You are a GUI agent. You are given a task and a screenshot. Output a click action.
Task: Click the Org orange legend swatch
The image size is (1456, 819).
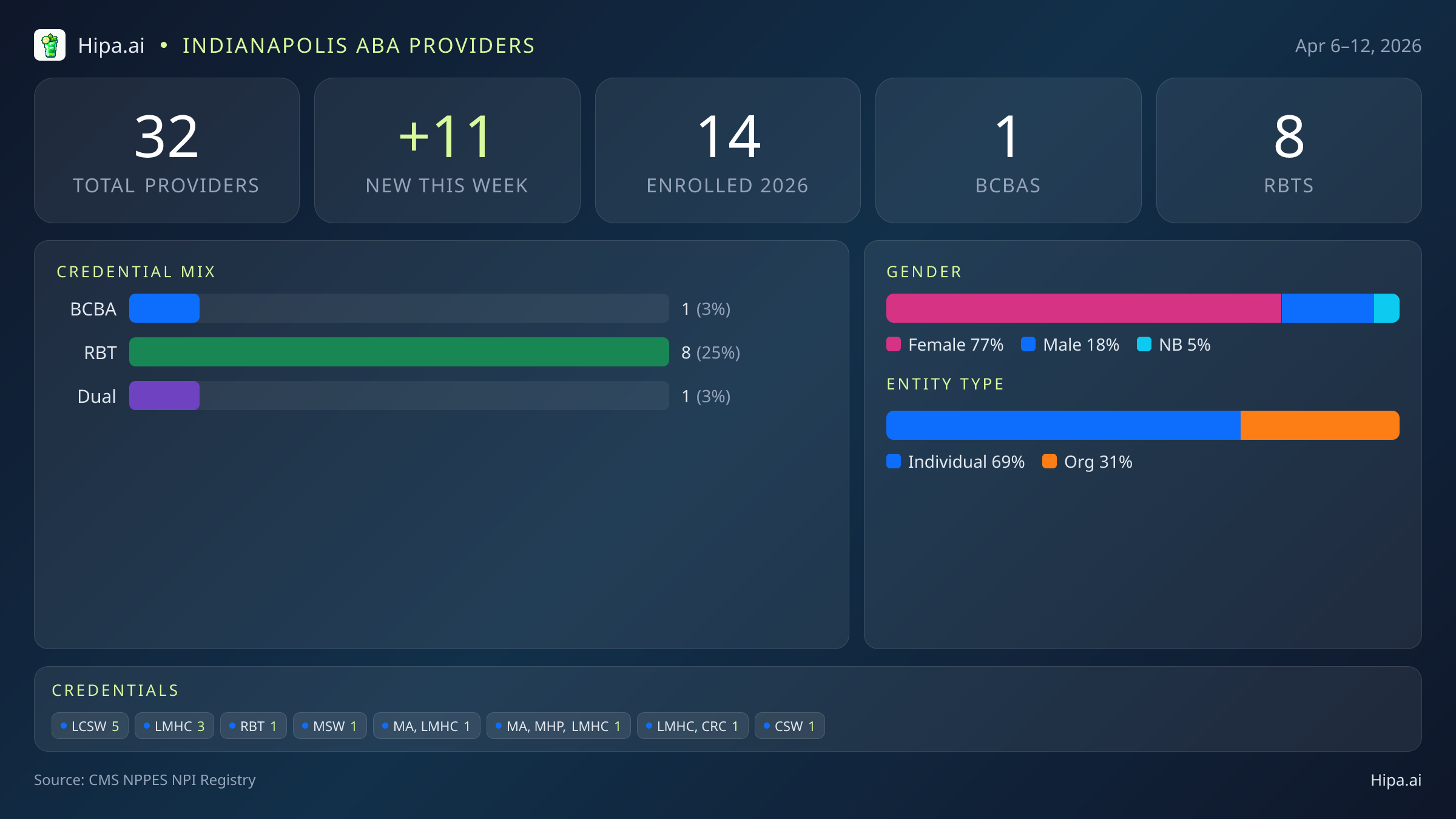(x=1050, y=462)
